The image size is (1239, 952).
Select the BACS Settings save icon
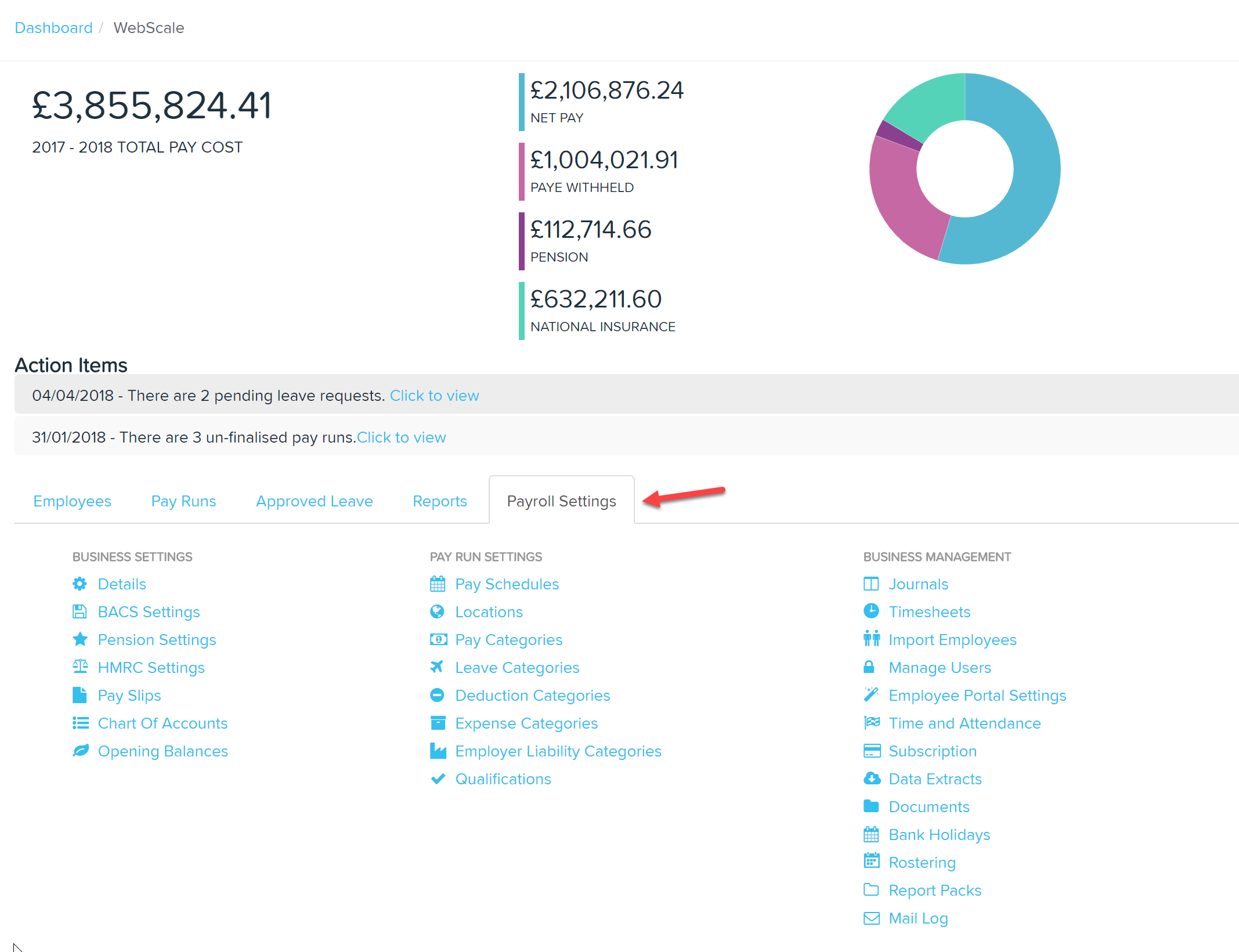click(80, 611)
